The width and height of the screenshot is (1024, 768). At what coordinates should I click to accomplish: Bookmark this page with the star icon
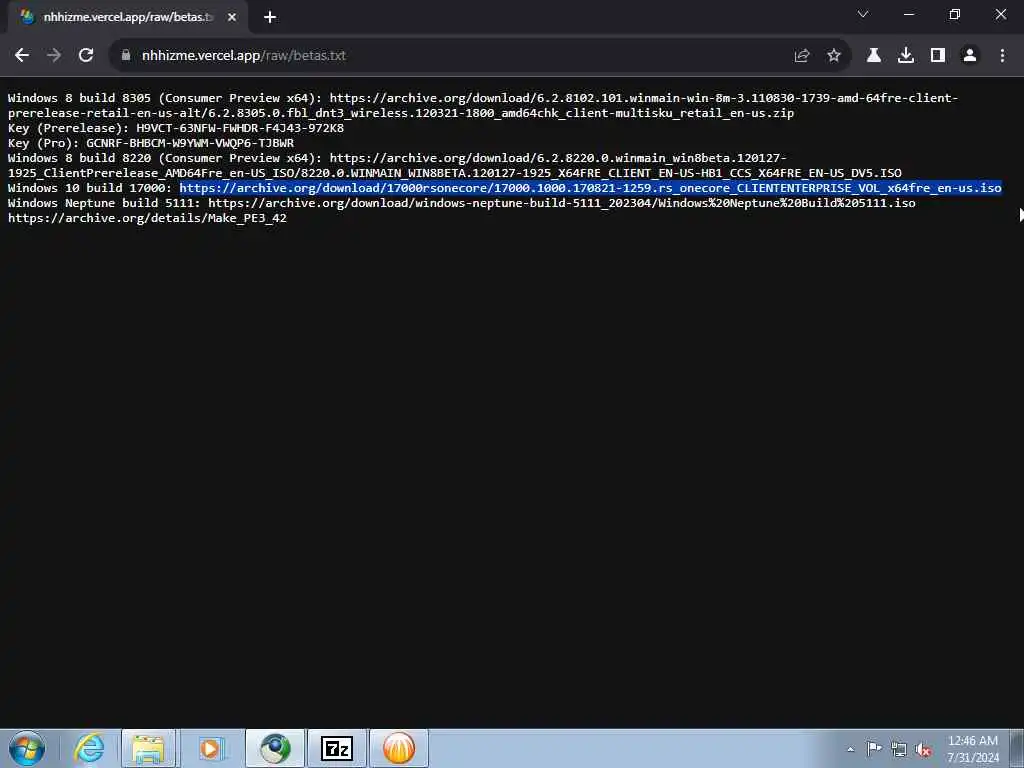coord(834,56)
